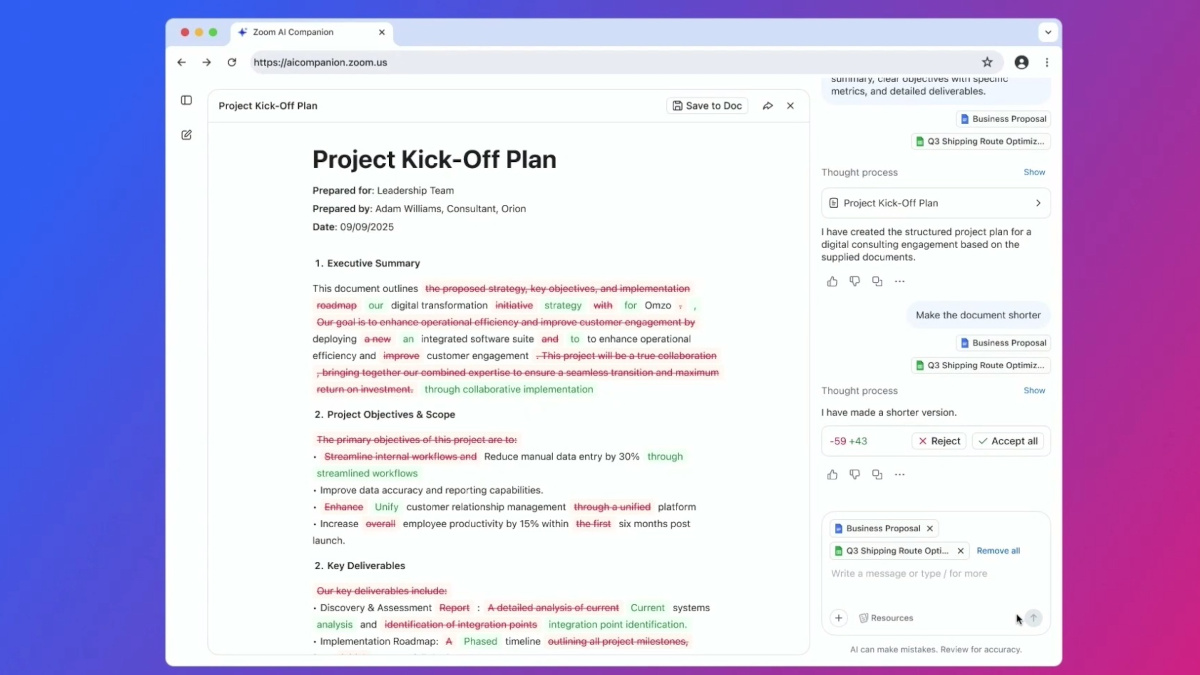Send message with arrow button
The width and height of the screenshot is (1200, 675).
pyautogui.click(x=1033, y=618)
